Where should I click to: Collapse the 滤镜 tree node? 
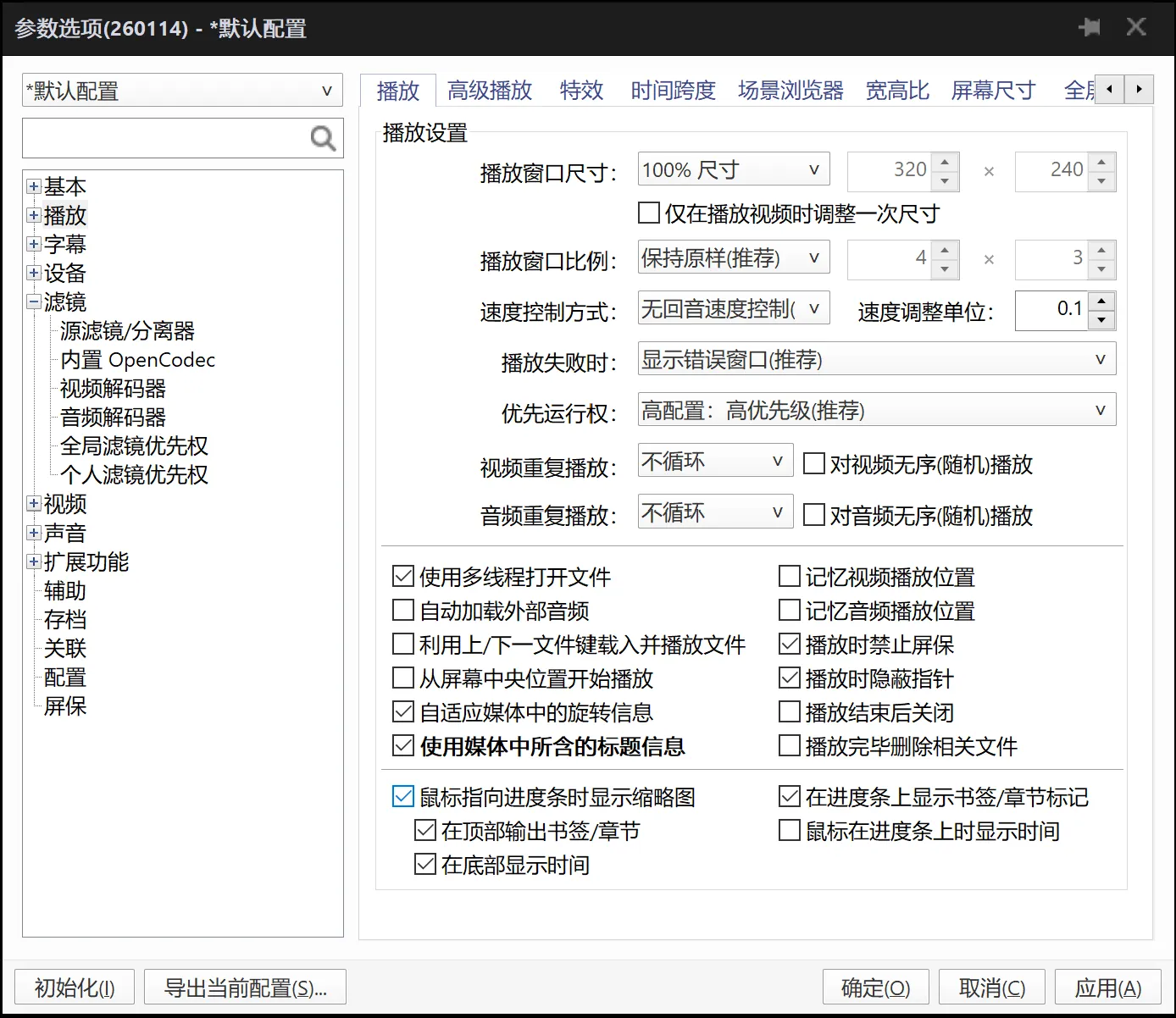[33, 302]
